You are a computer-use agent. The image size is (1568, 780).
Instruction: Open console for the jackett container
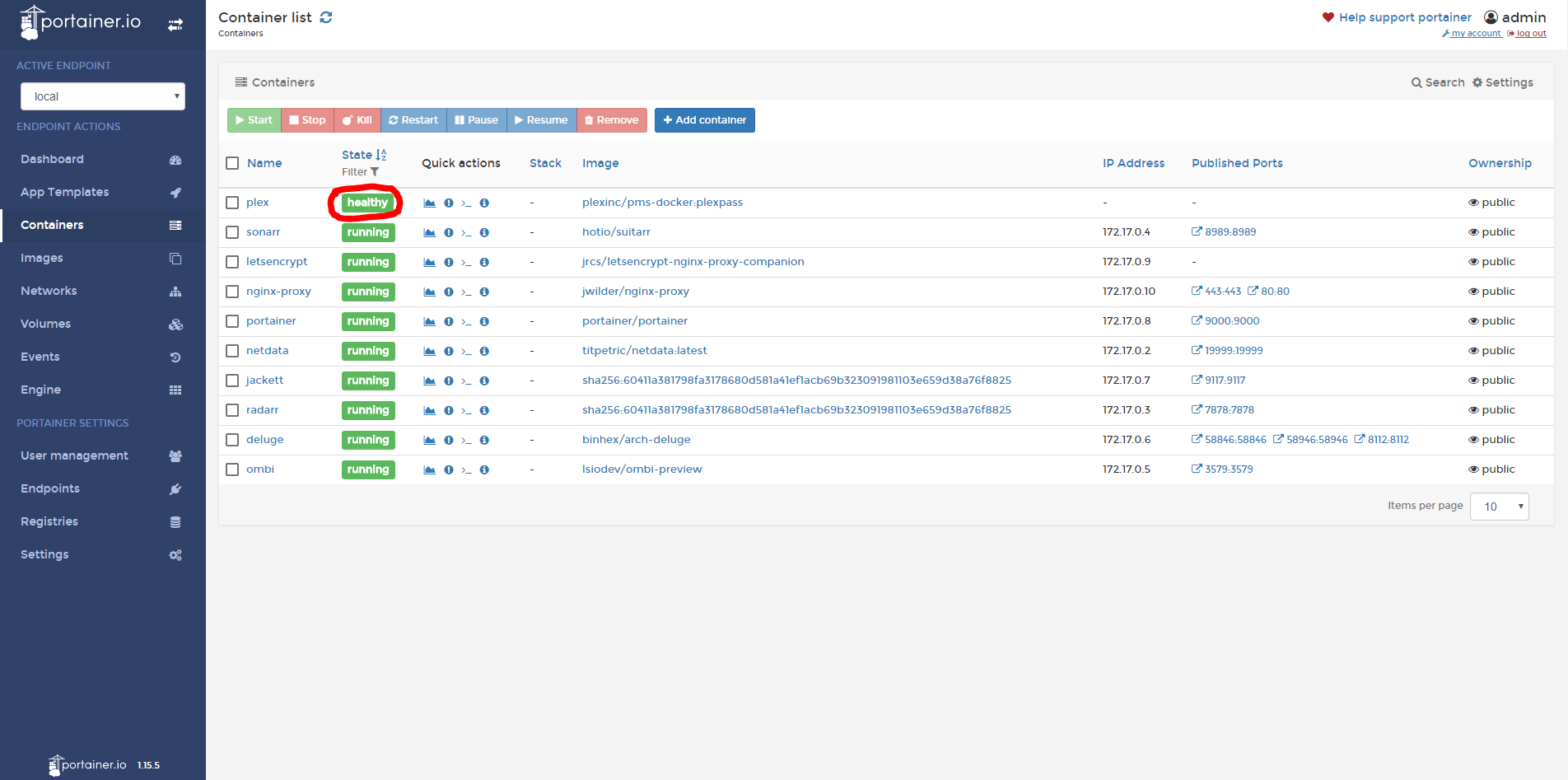coord(466,381)
